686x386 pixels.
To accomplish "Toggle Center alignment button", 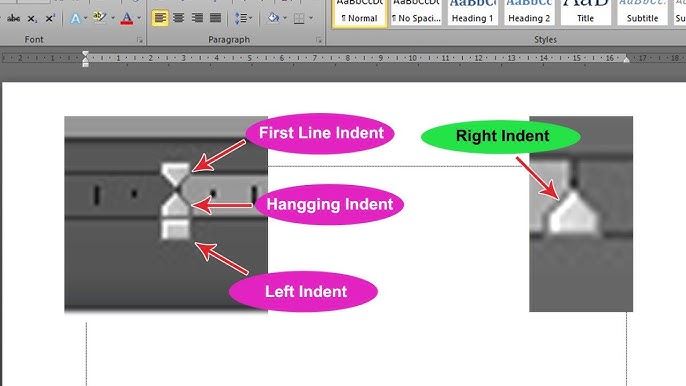I will [x=178, y=18].
